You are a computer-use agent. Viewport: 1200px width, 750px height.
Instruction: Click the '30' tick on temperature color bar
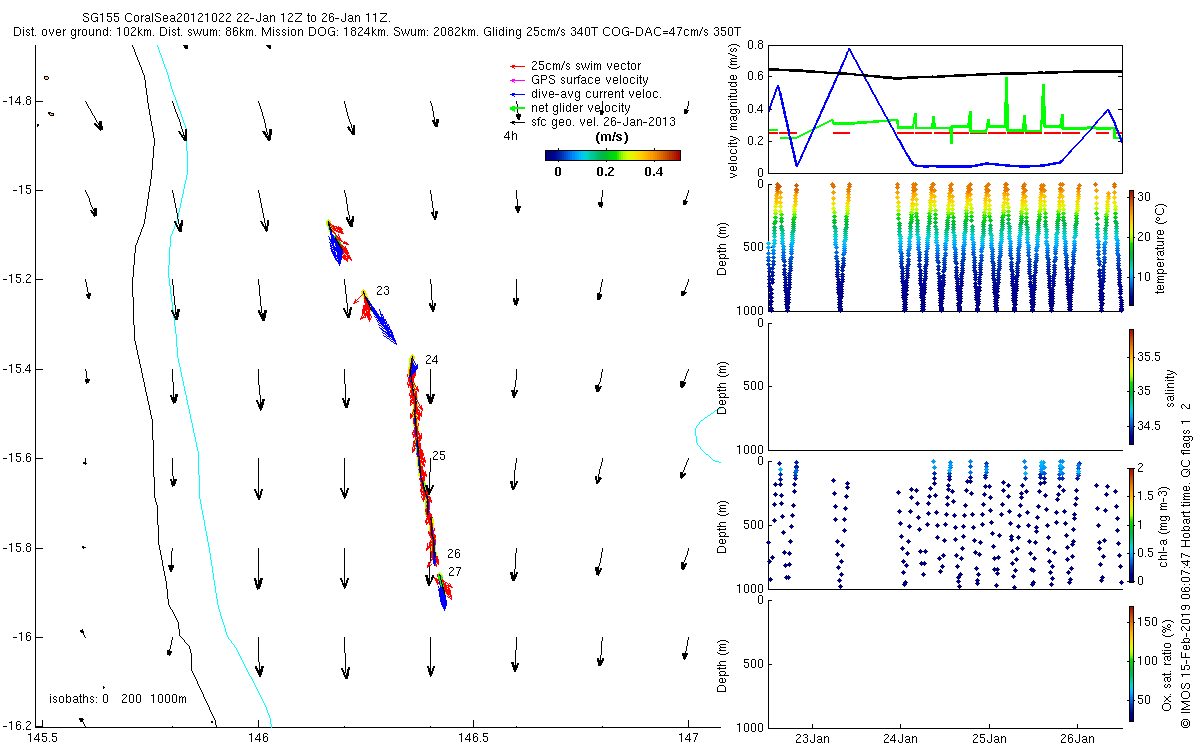pyautogui.click(x=1145, y=196)
